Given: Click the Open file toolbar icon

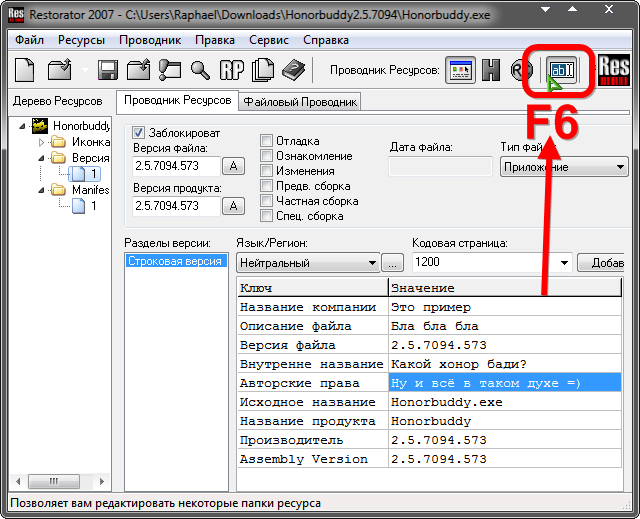Looking at the screenshot, I should (60, 70).
